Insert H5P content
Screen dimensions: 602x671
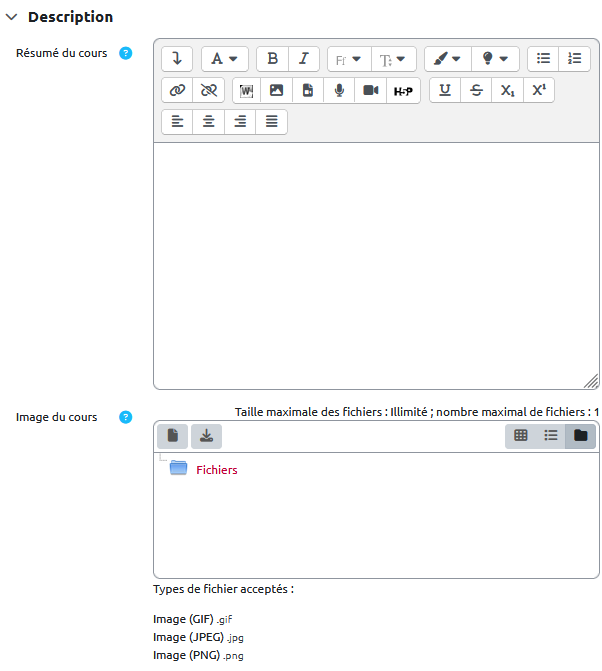403,91
